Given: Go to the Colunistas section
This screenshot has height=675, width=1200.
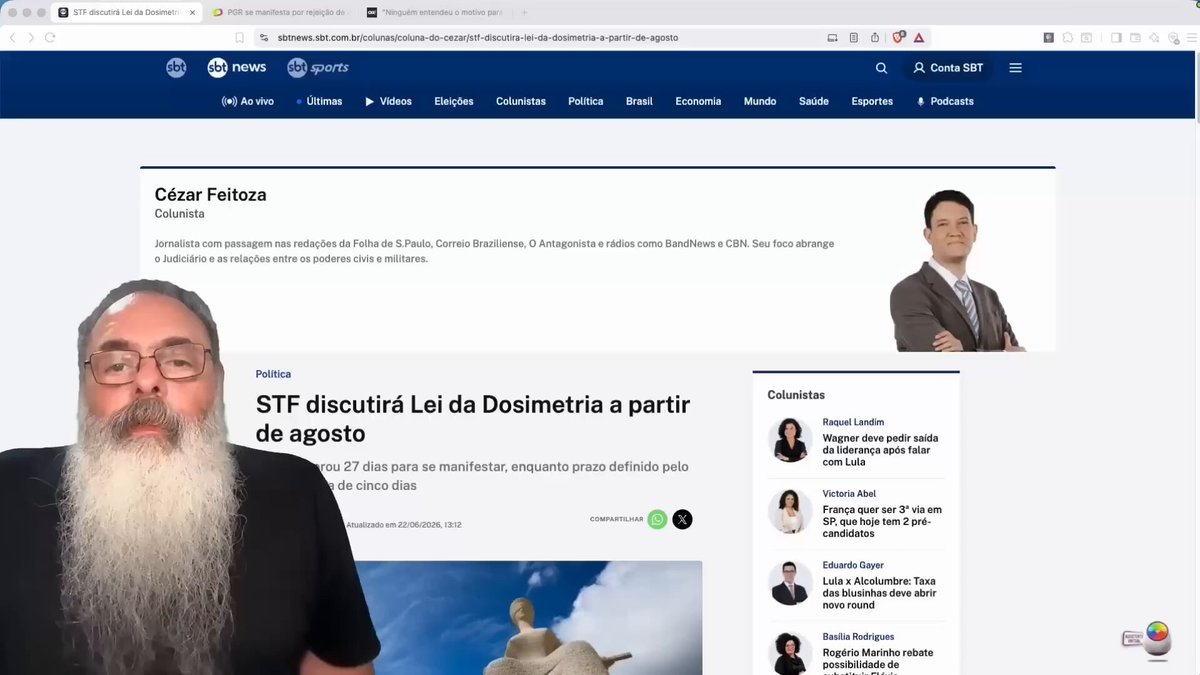Looking at the screenshot, I should (521, 101).
